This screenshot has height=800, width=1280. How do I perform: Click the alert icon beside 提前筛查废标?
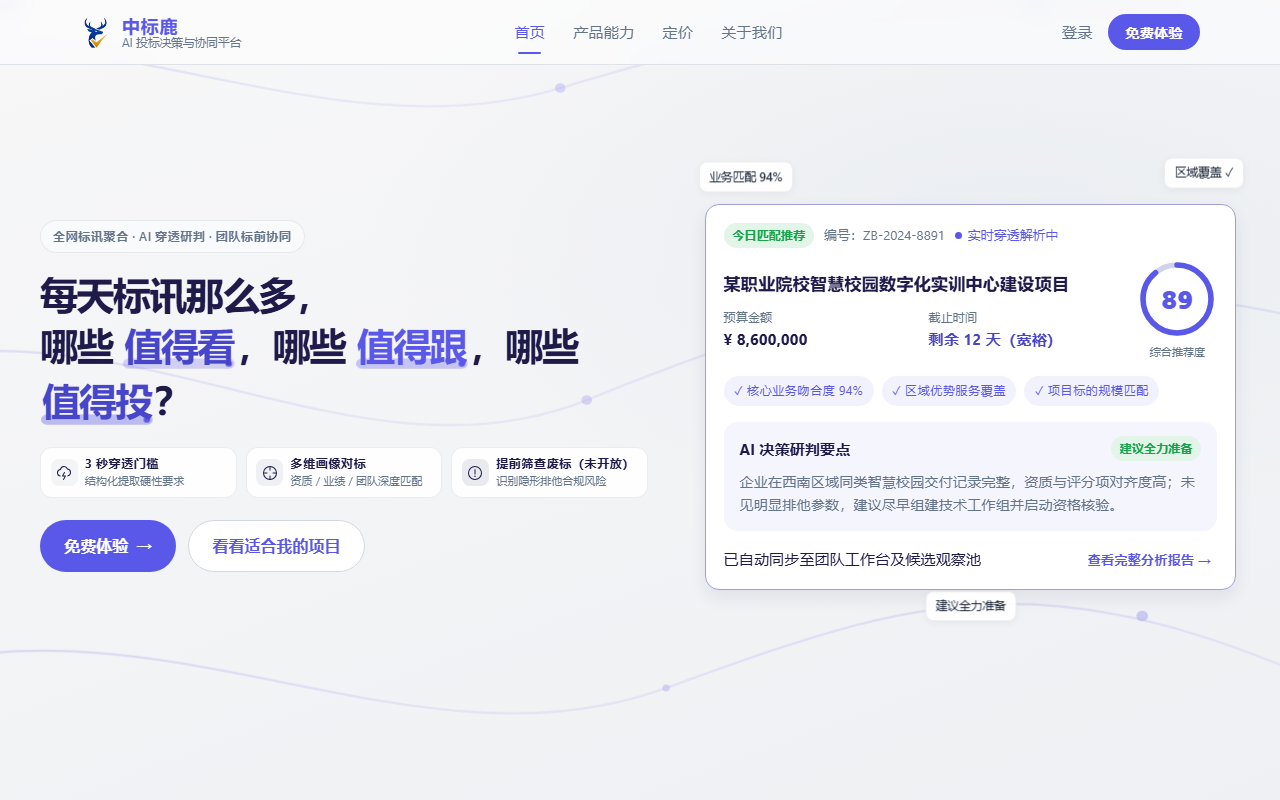click(x=475, y=472)
